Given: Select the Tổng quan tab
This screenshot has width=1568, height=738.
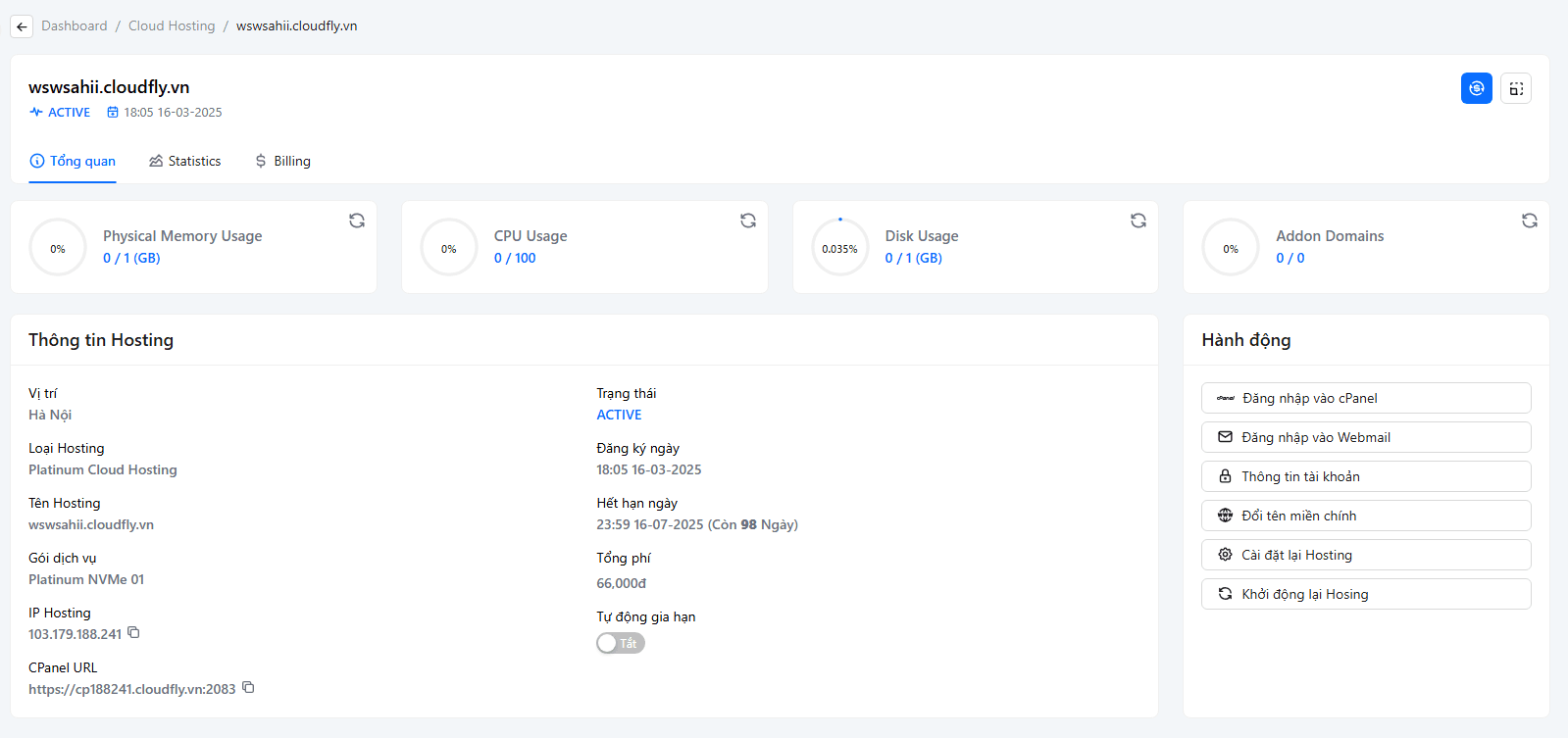Looking at the screenshot, I should pos(73,161).
